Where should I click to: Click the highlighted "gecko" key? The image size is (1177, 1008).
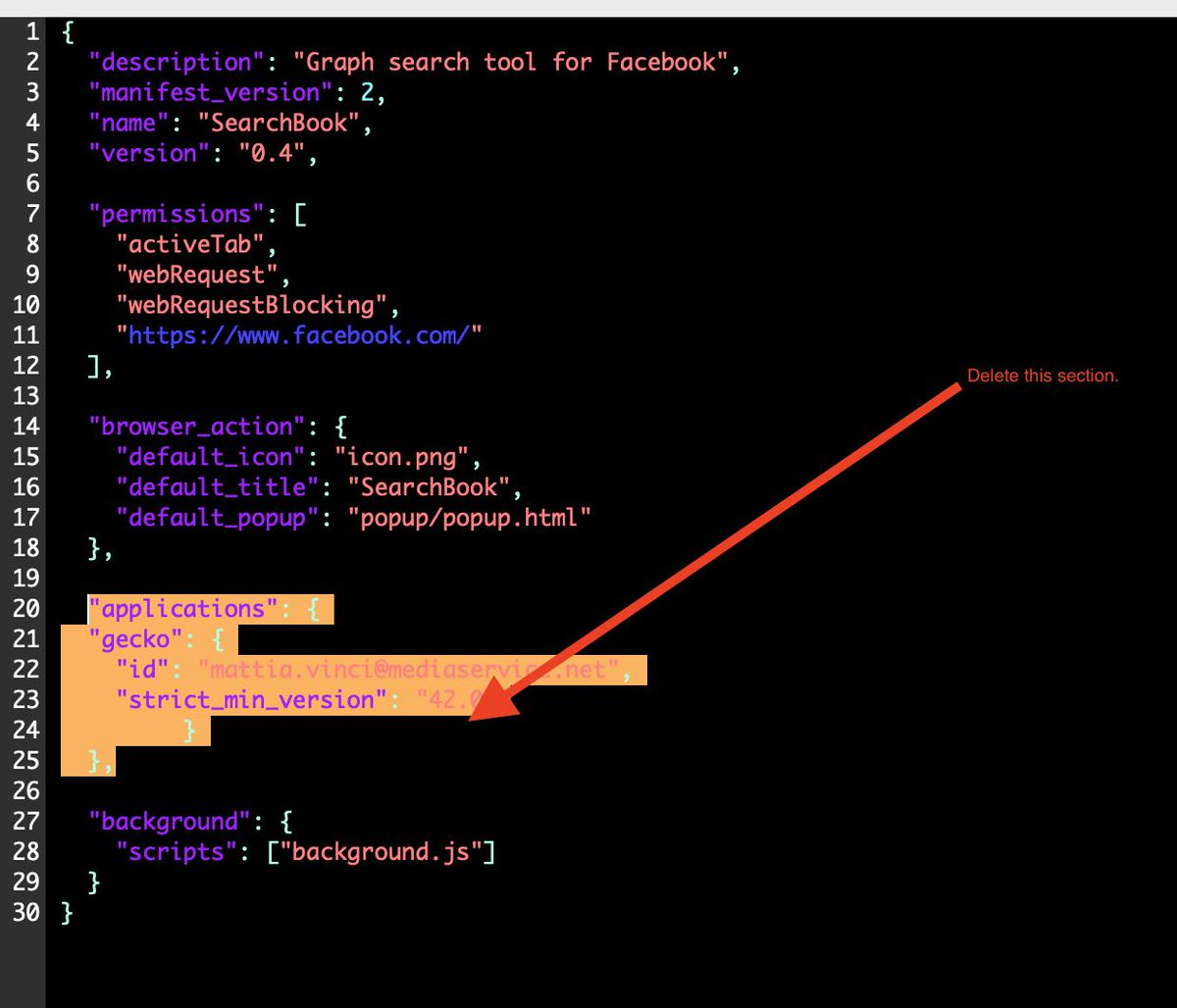[134, 639]
